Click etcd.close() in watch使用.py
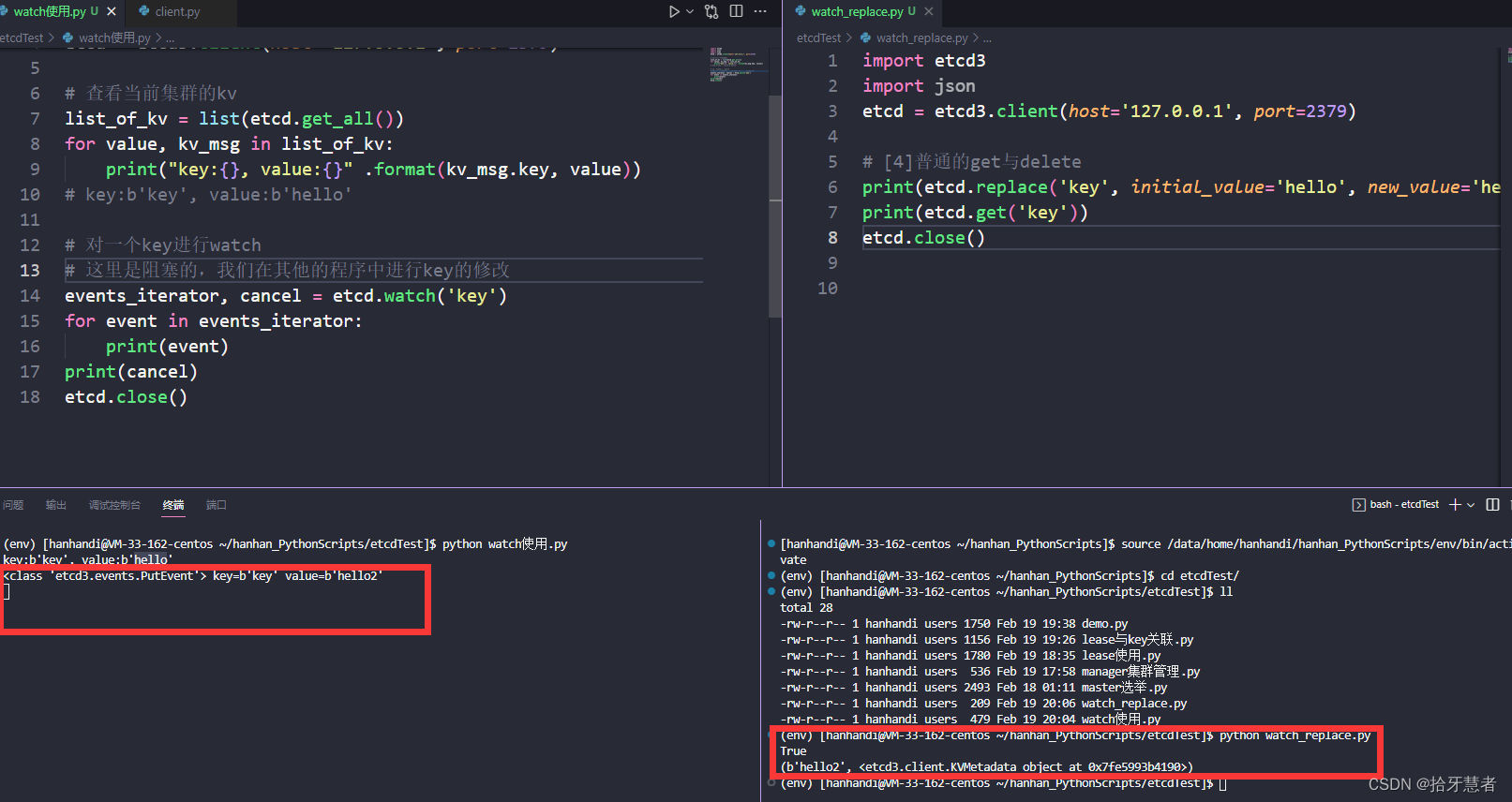 pyautogui.click(x=126, y=397)
